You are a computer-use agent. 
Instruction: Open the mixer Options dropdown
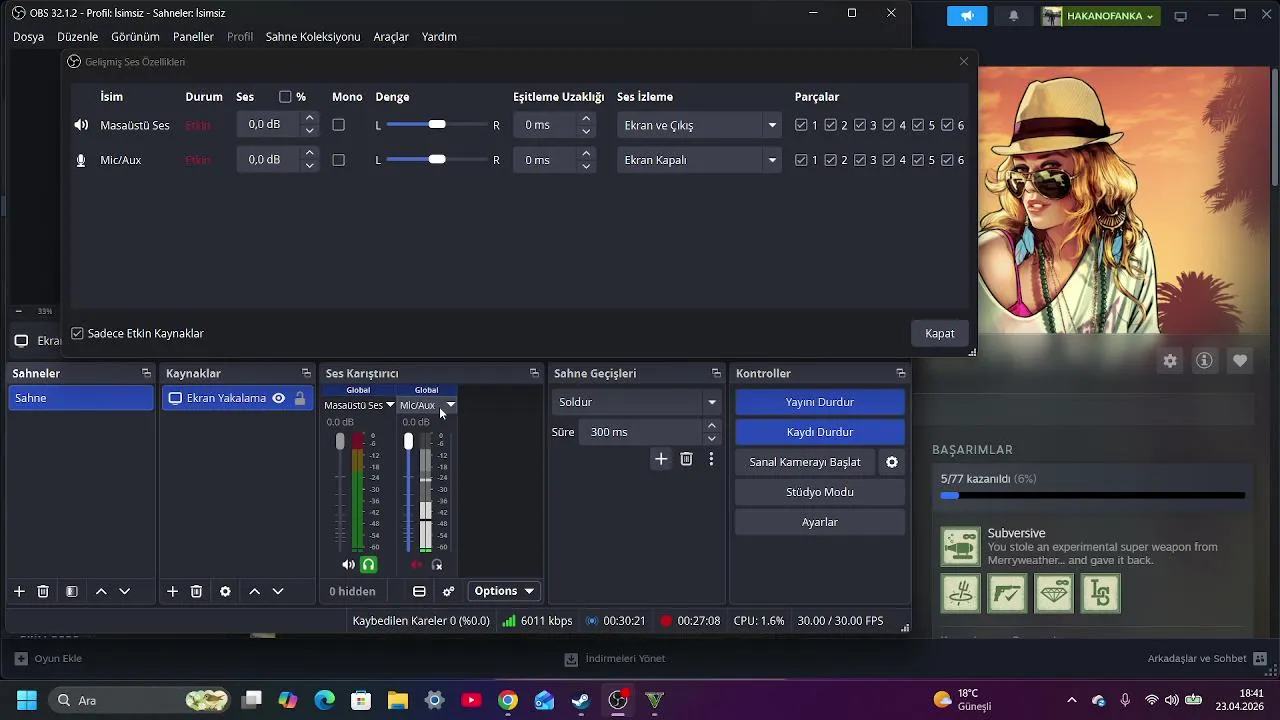[x=504, y=591]
